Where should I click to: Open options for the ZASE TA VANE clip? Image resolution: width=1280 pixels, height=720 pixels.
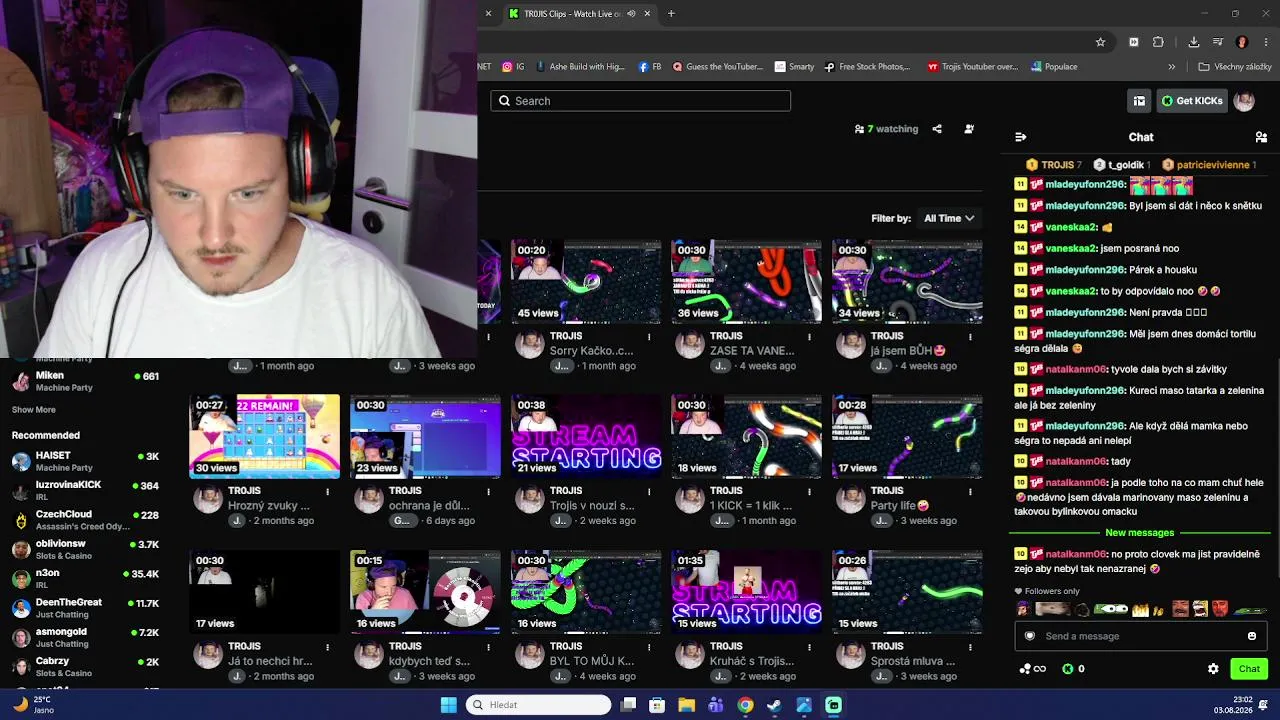tap(810, 337)
